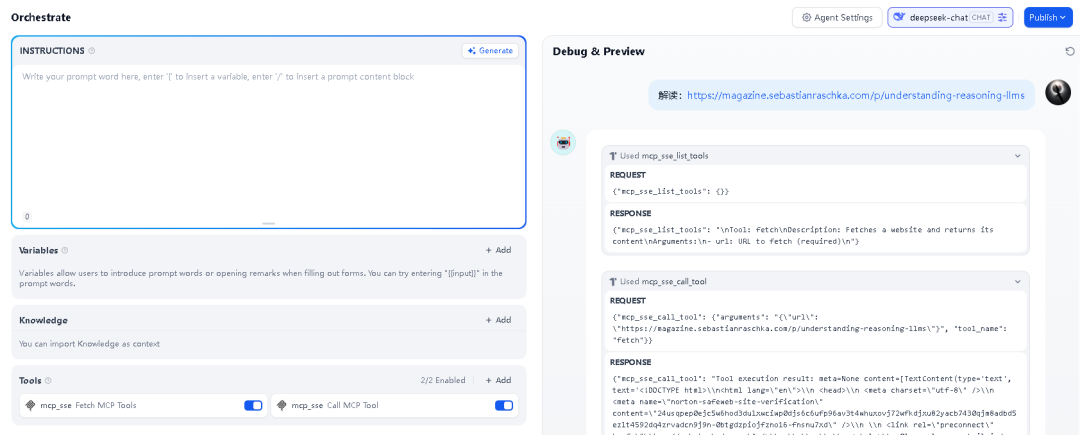Click the help icon next to INSTRUCTIONS
Image resolution: width=1080 pixels, height=435 pixels.
pos(92,51)
